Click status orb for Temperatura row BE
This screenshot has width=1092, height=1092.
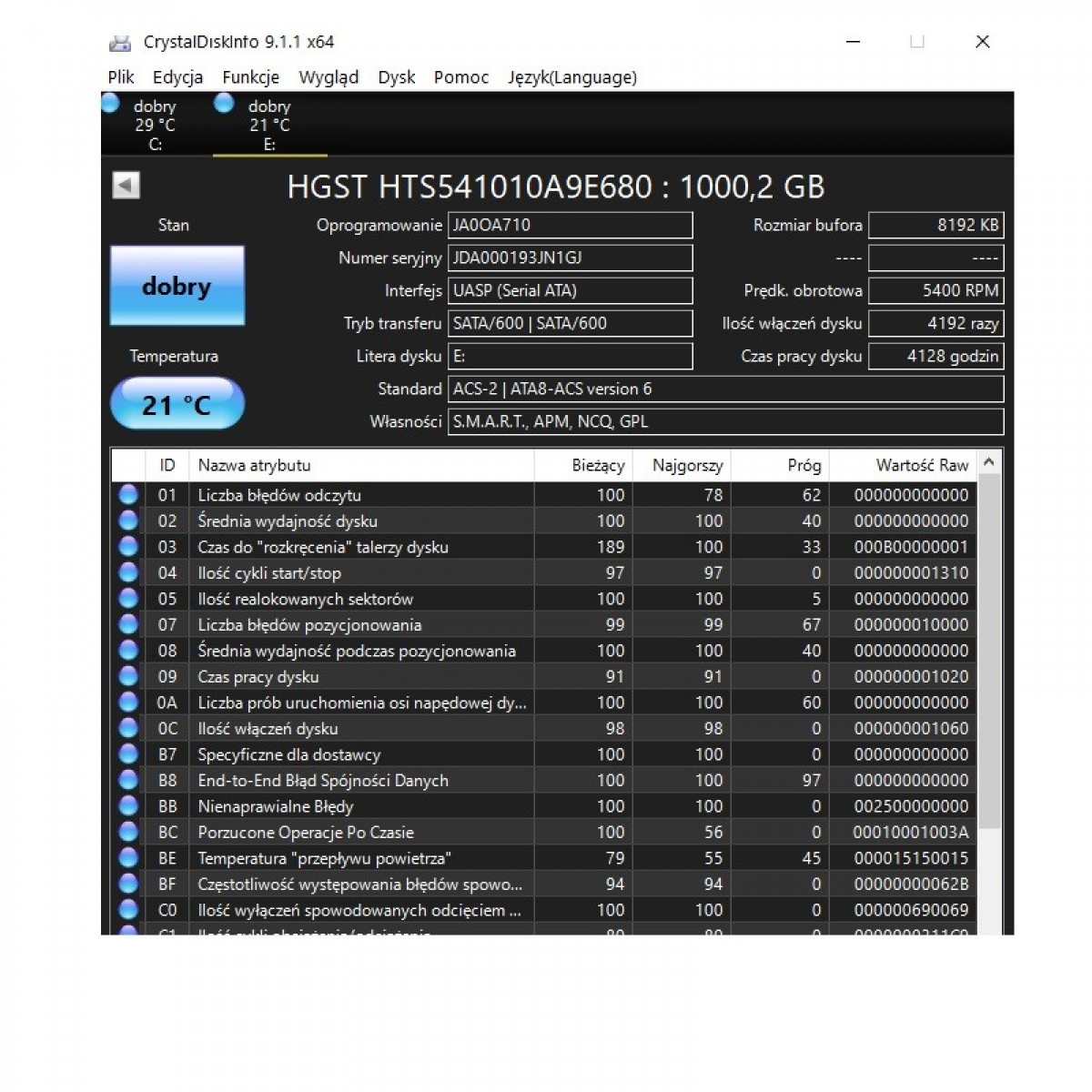coord(128,857)
